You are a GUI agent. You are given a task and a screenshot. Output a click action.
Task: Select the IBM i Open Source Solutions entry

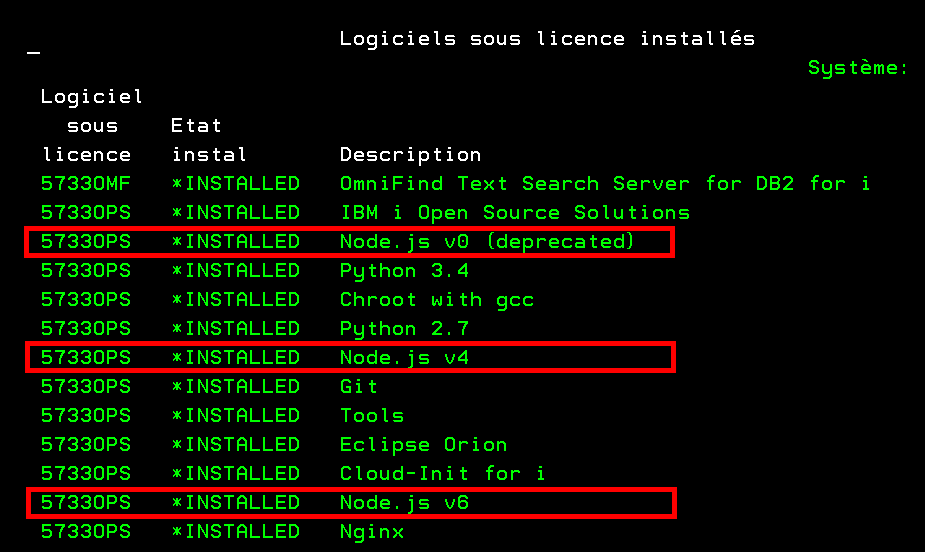click(514, 213)
